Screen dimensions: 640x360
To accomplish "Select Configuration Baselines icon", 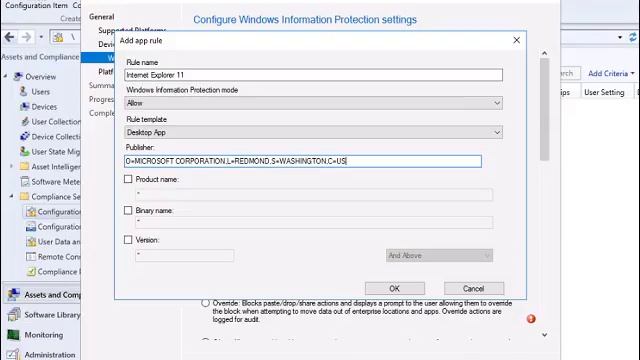I will 31,227.
